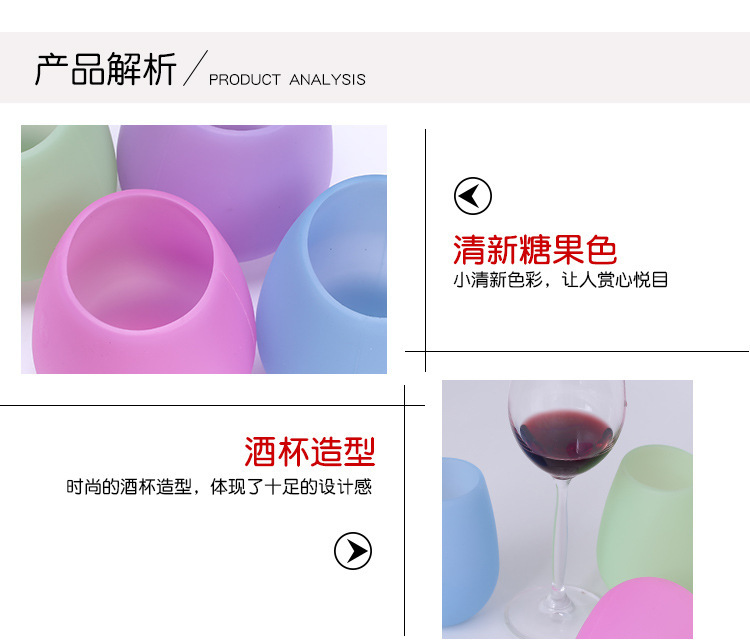Click the PRODUCT ANALYSIS subtitle text
The height and width of the screenshot is (643, 750).
(287, 79)
